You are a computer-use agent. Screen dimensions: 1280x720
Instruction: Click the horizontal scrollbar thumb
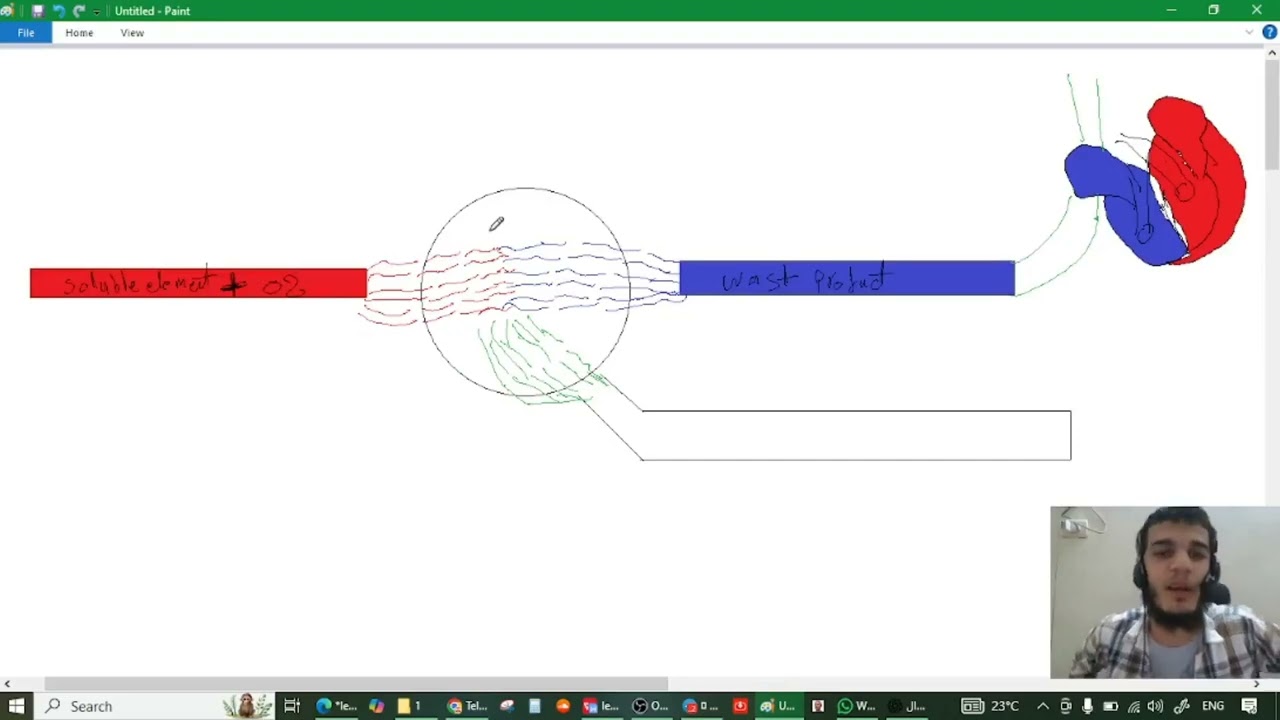click(x=356, y=684)
